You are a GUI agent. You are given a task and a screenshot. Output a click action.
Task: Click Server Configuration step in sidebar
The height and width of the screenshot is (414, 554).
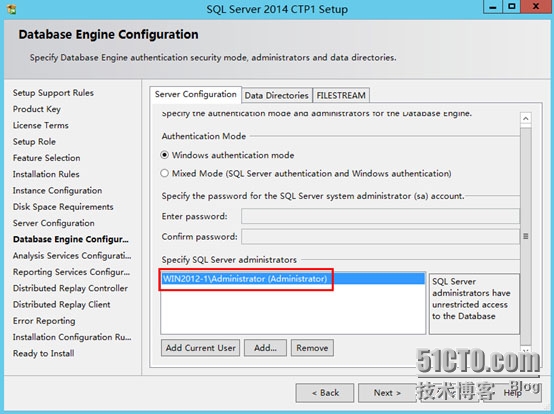[54, 223]
